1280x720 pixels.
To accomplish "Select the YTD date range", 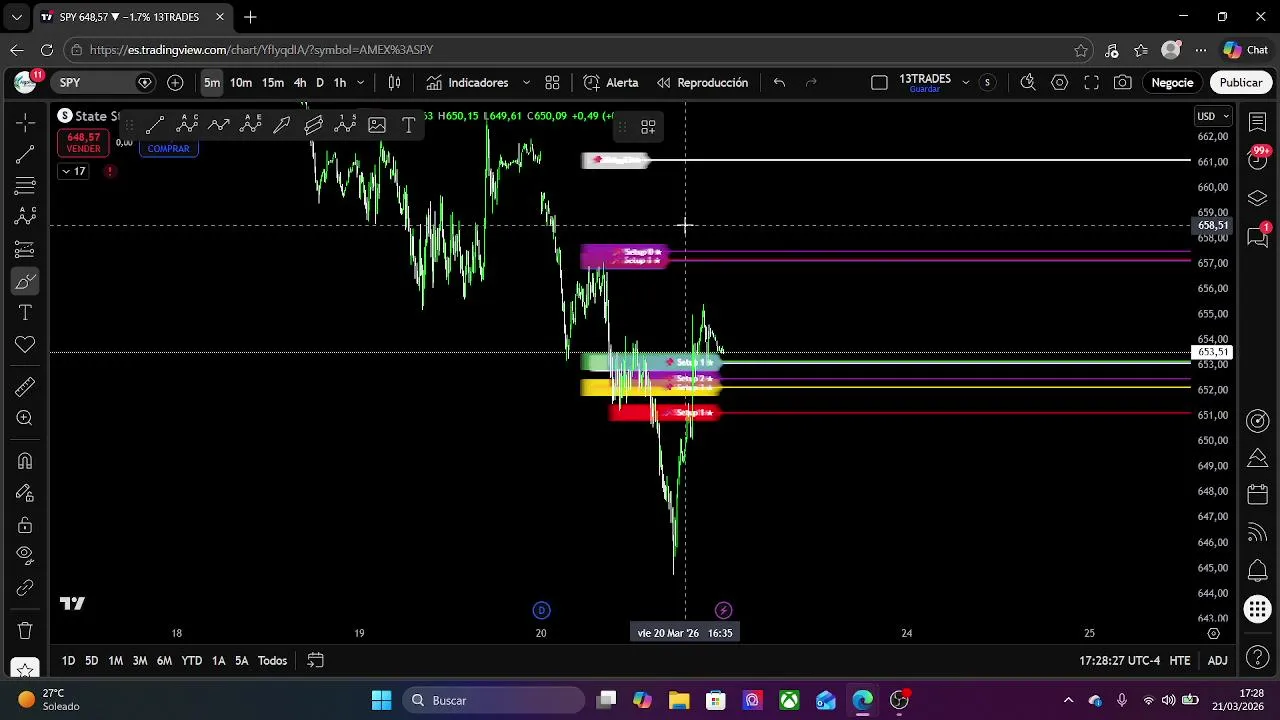I will [x=192, y=661].
